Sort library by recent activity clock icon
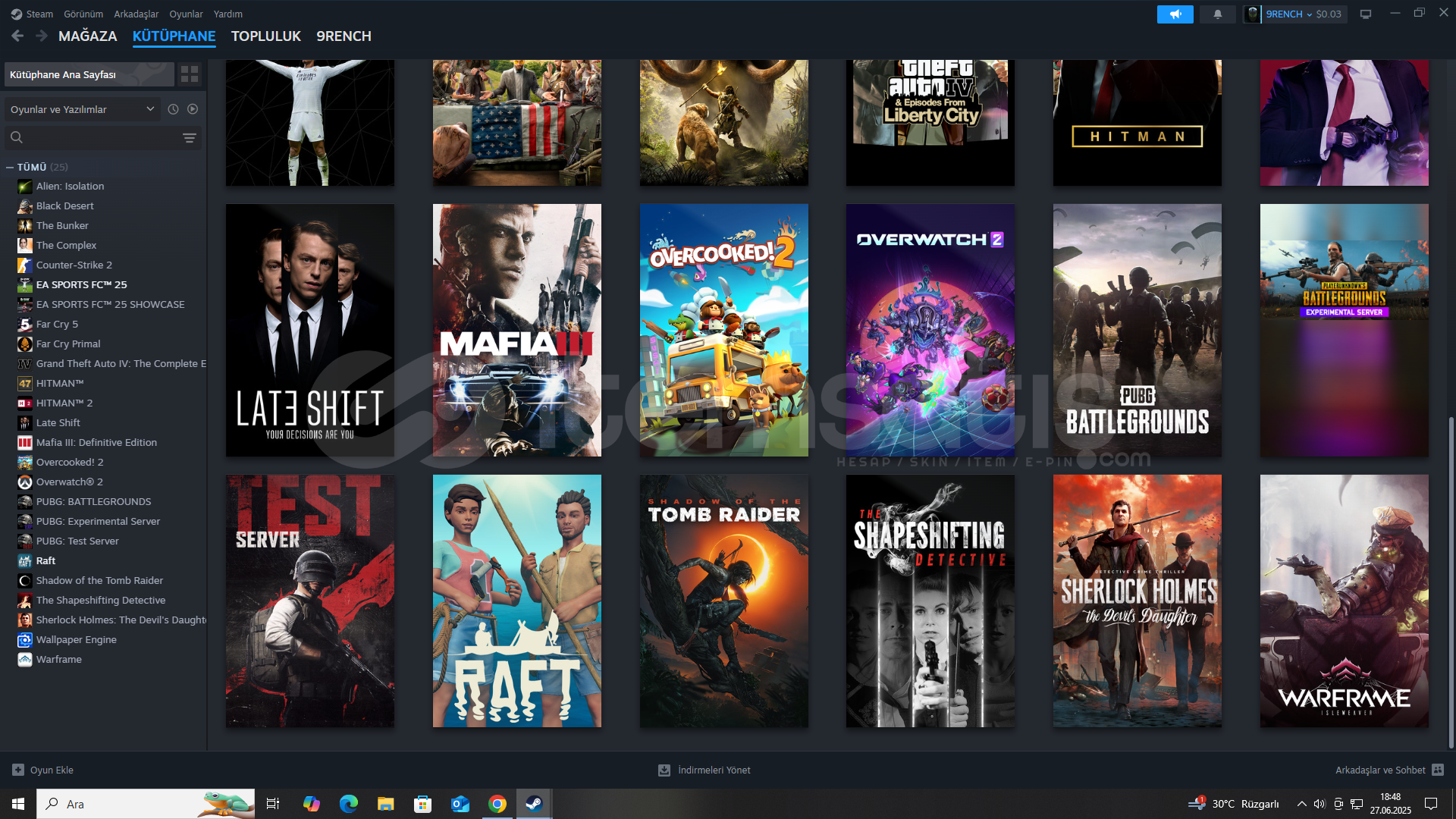This screenshot has height=819, width=1456. 173,109
